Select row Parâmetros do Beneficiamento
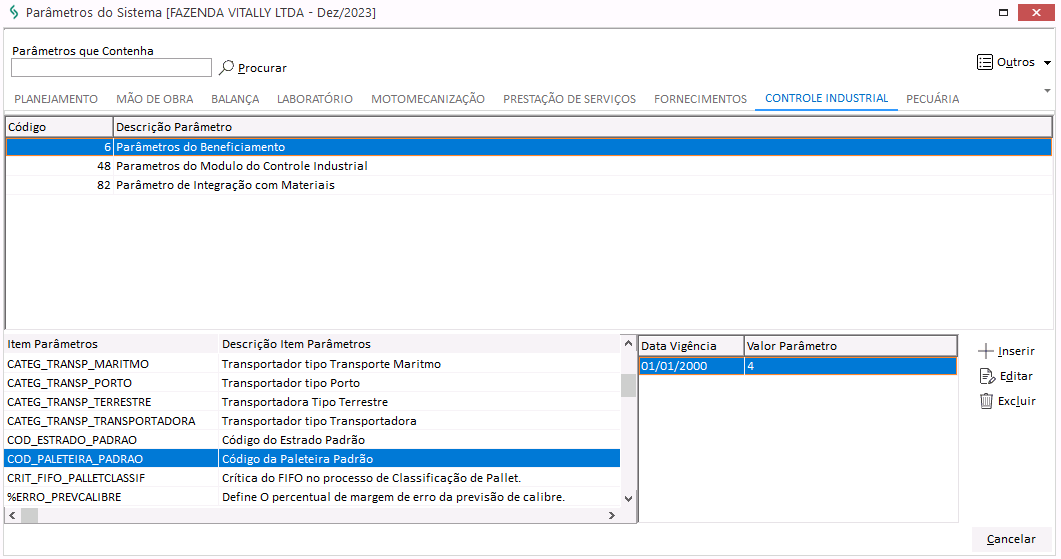 point(529,147)
